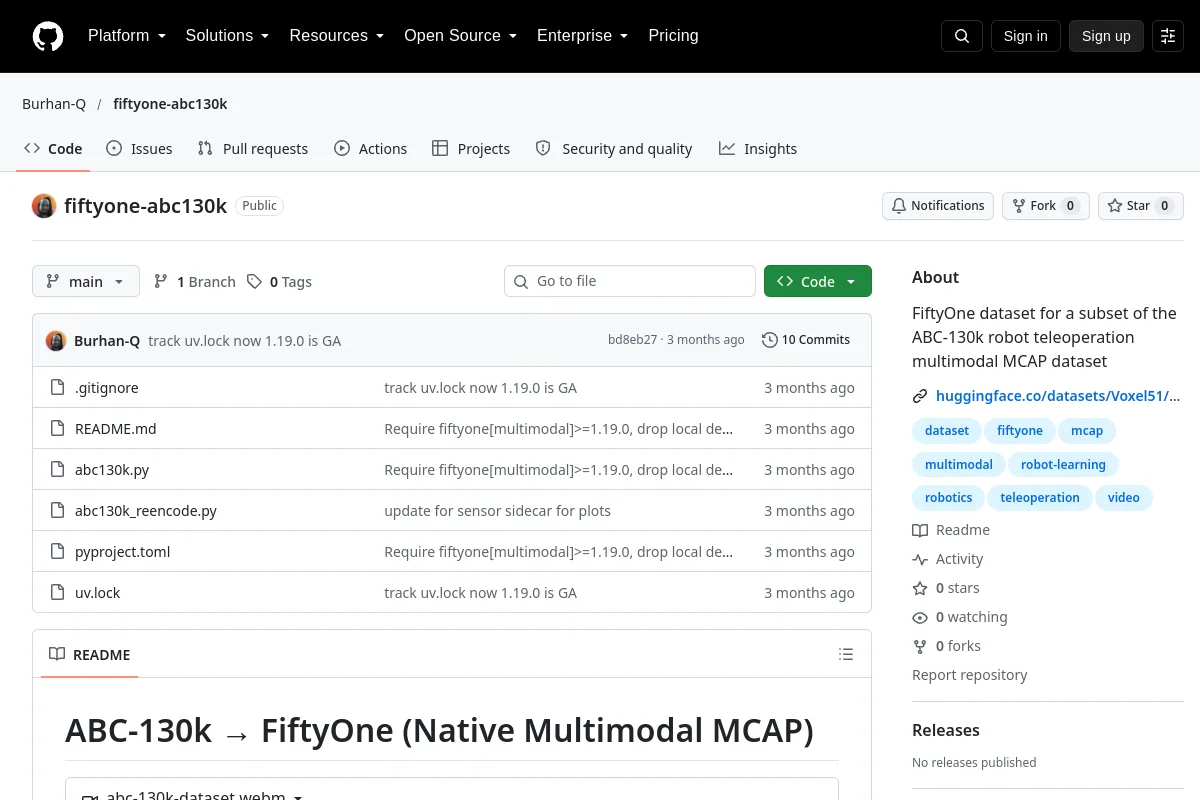Open the main branch selector

pos(86,281)
